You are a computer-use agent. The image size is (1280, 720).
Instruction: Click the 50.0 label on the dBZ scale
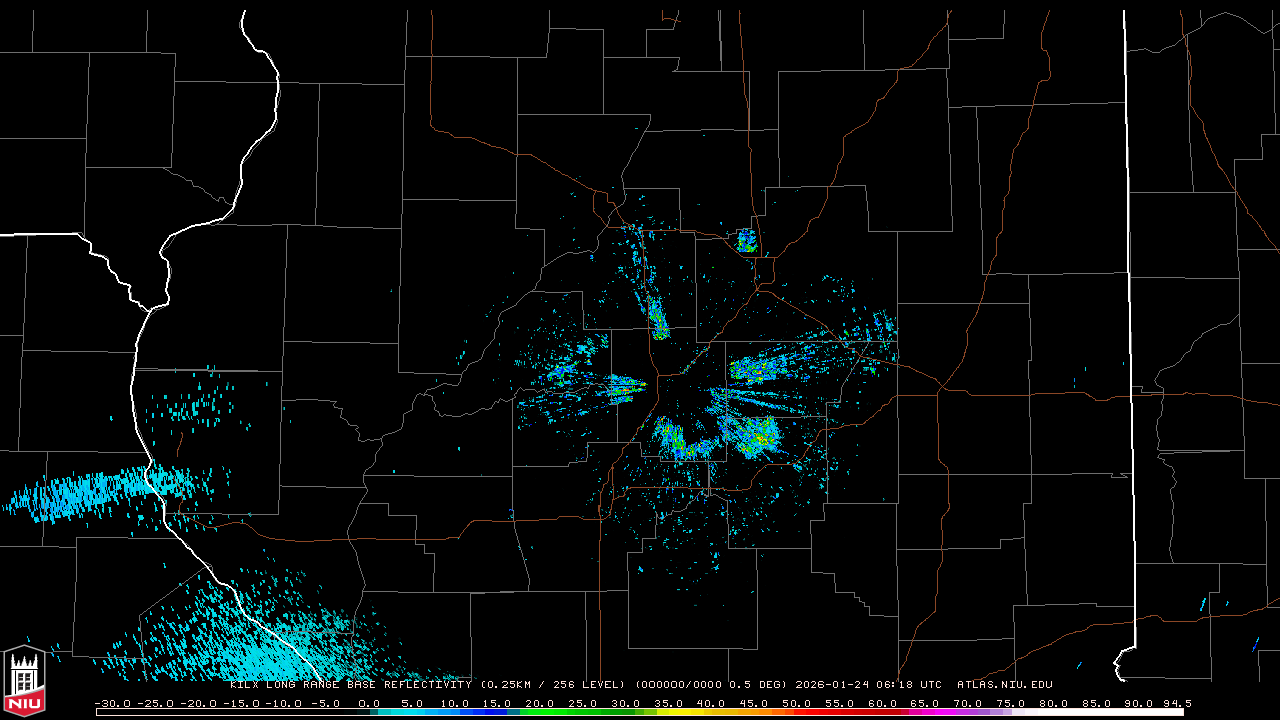[x=797, y=703]
